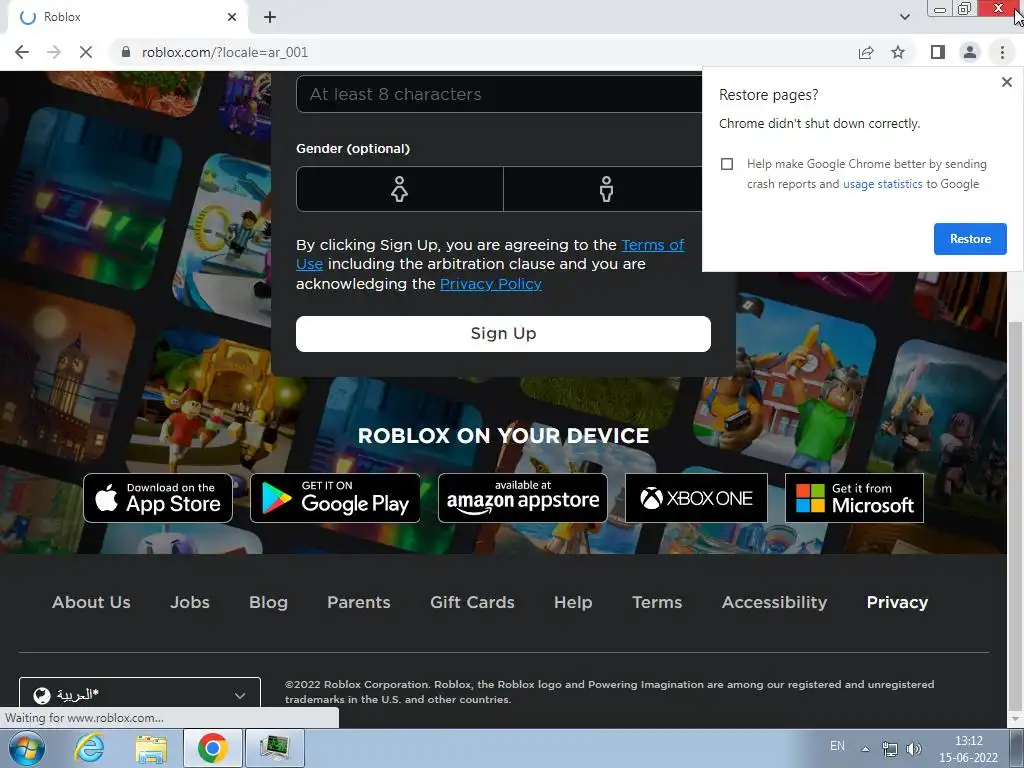Image resolution: width=1024 pixels, height=768 pixels.
Task: Open the Windows Start menu
Action: 26,748
